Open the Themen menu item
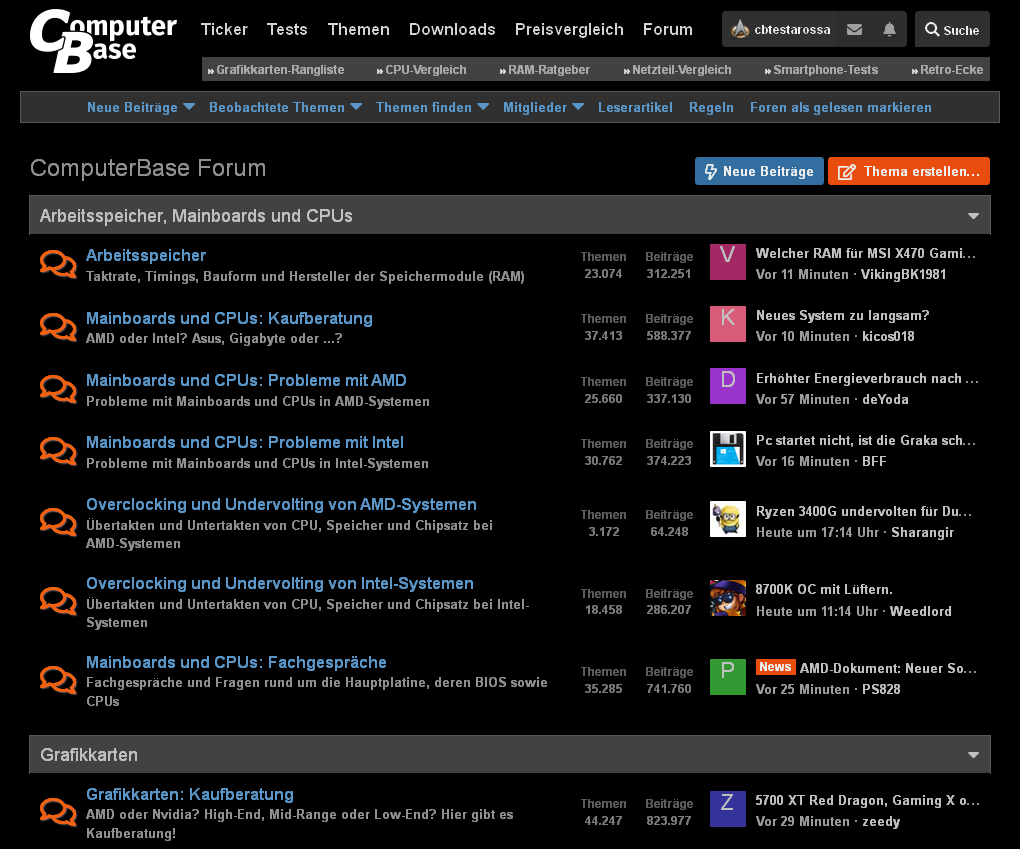The width and height of the screenshot is (1020, 849). pyautogui.click(x=358, y=29)
